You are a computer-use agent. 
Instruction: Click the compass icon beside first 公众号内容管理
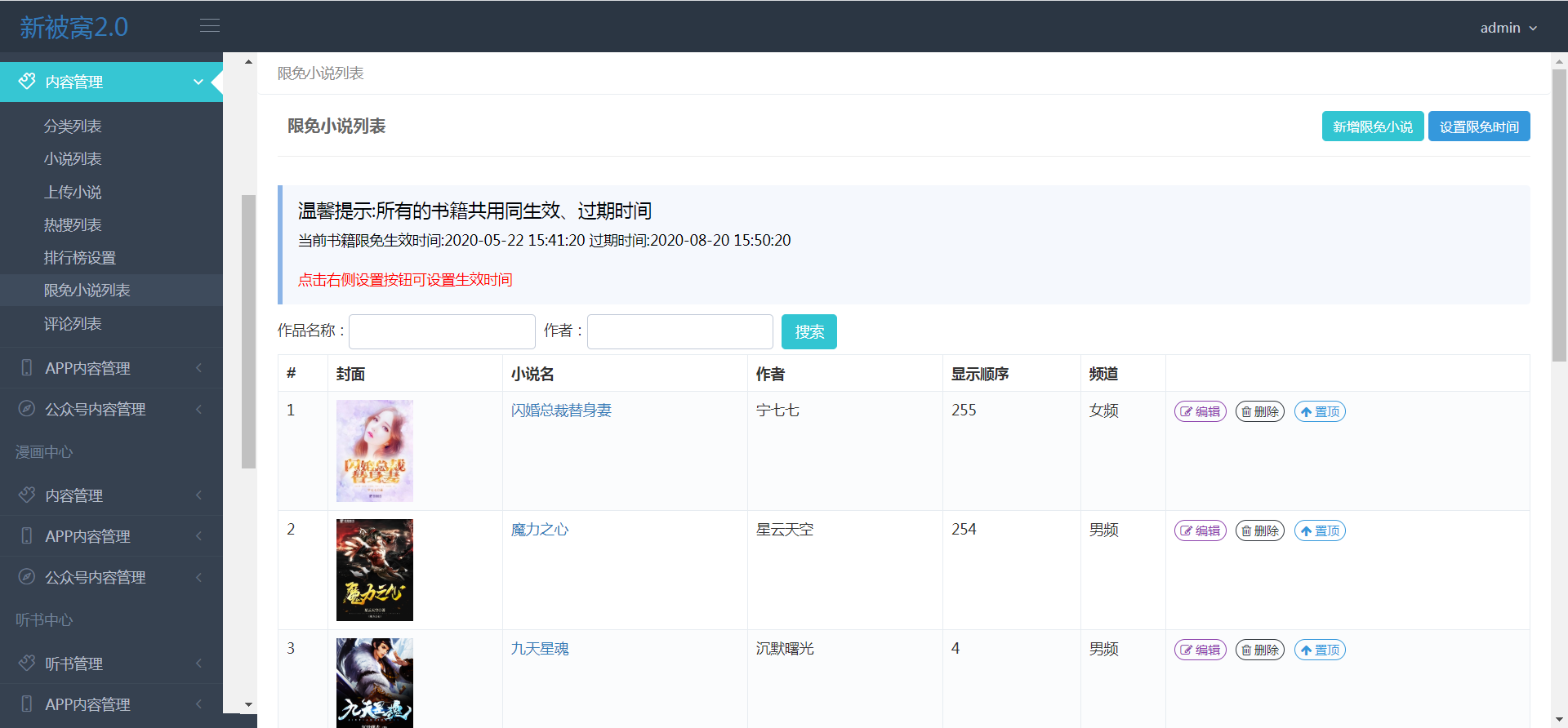[x=27, y=409]
